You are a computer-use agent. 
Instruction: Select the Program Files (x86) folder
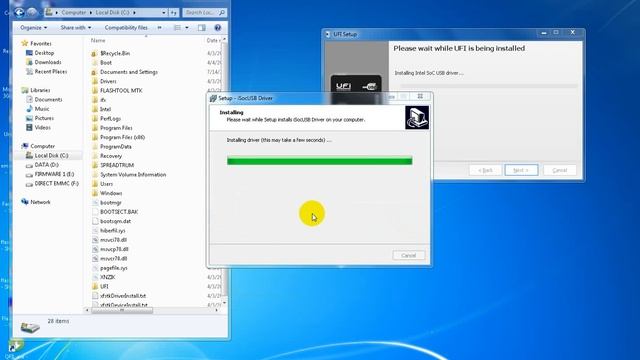(122, 137)
